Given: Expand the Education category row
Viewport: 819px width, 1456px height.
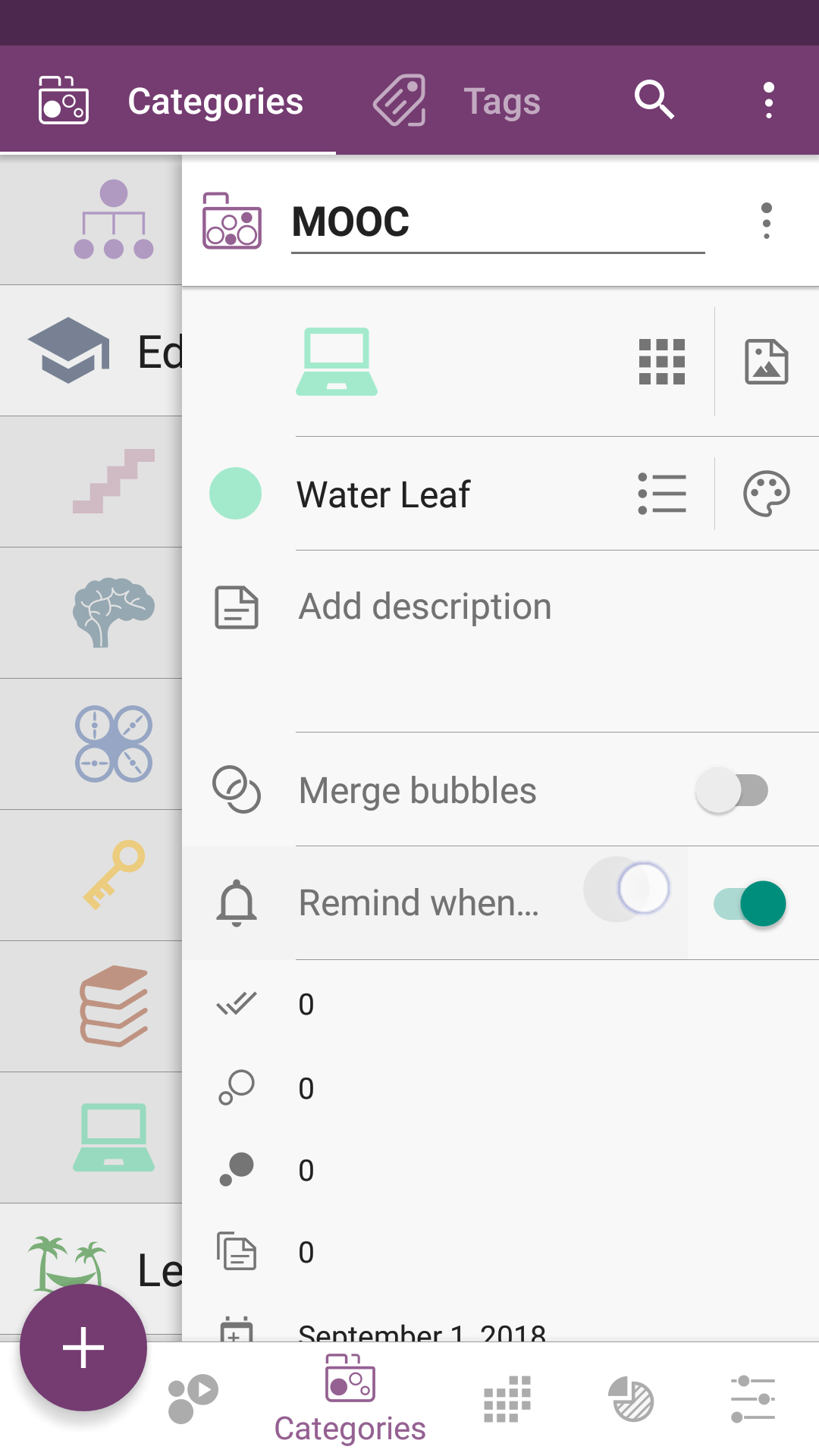Looking at the screenshot, I should 91,351.
